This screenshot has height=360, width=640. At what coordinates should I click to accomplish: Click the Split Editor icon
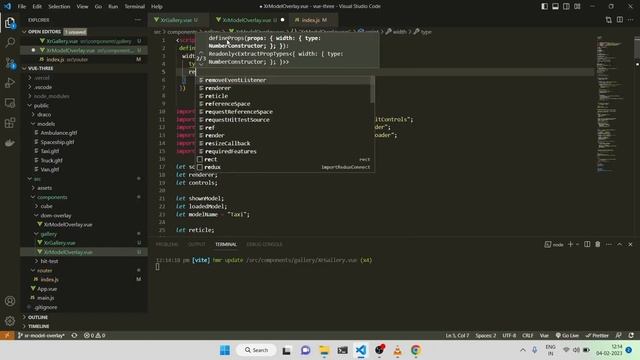point(620,20)
